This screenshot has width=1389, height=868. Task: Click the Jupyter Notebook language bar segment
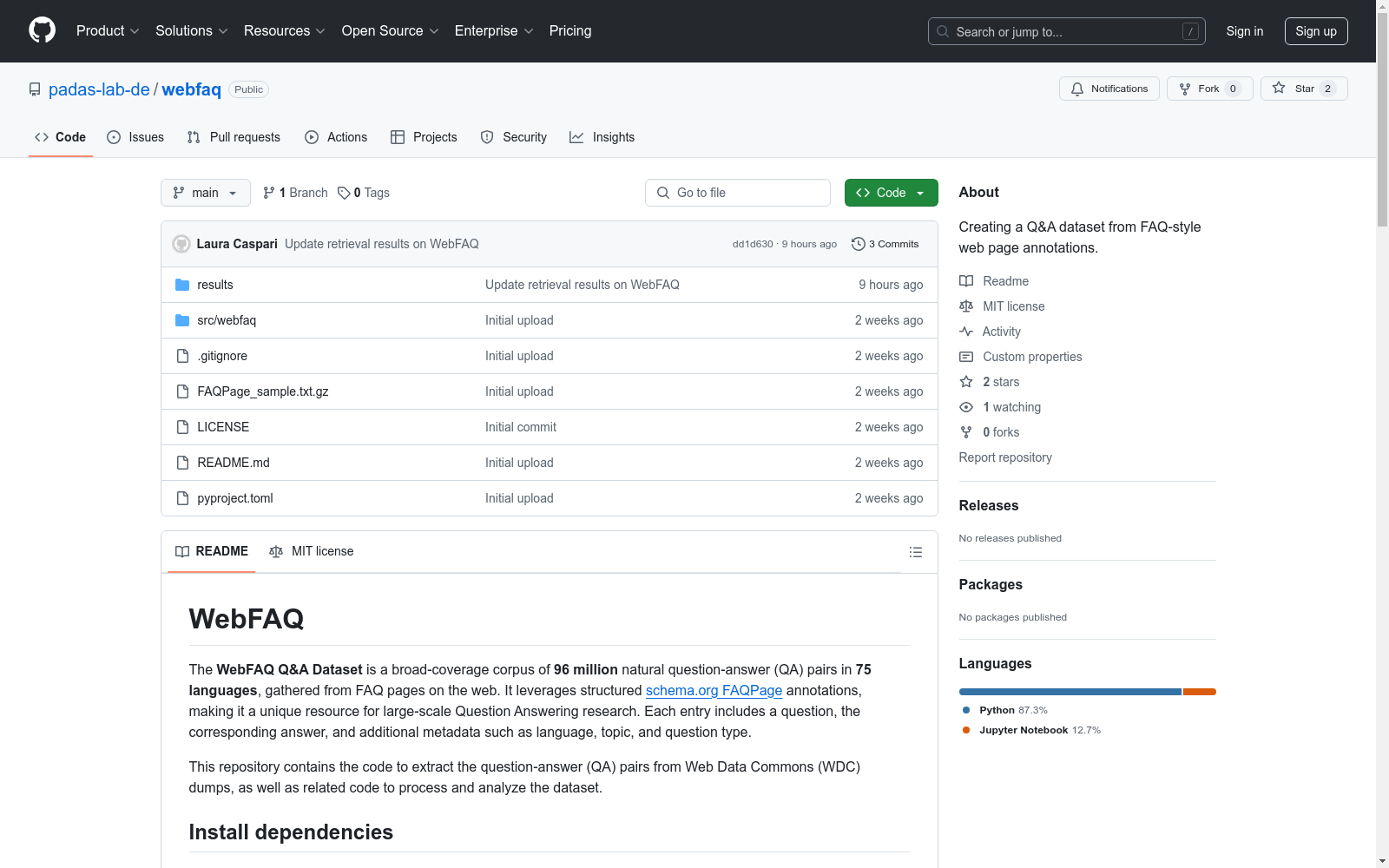[x=1200, y=692]
